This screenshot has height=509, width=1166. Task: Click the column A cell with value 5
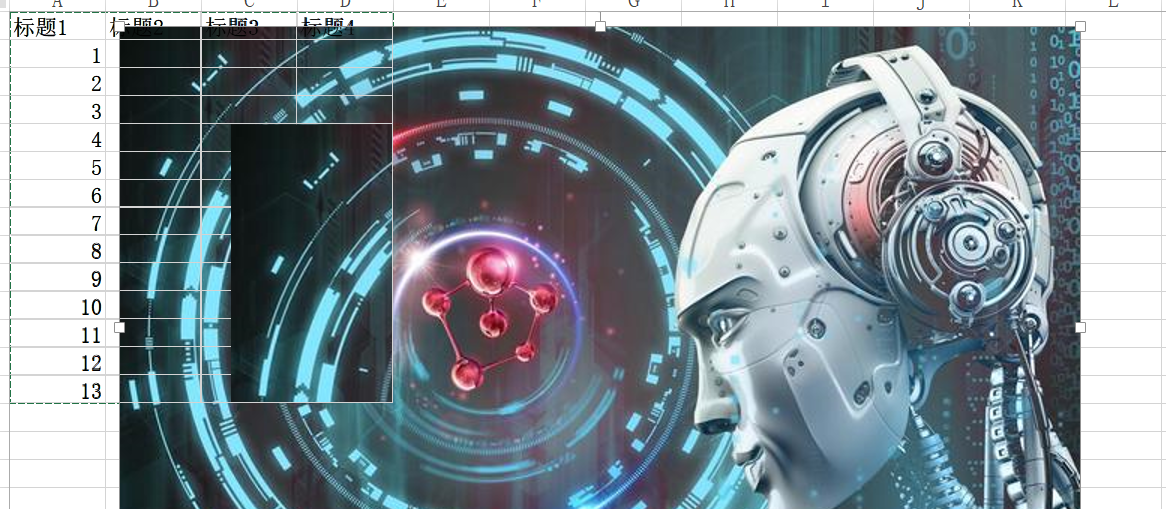pos(57,166)
